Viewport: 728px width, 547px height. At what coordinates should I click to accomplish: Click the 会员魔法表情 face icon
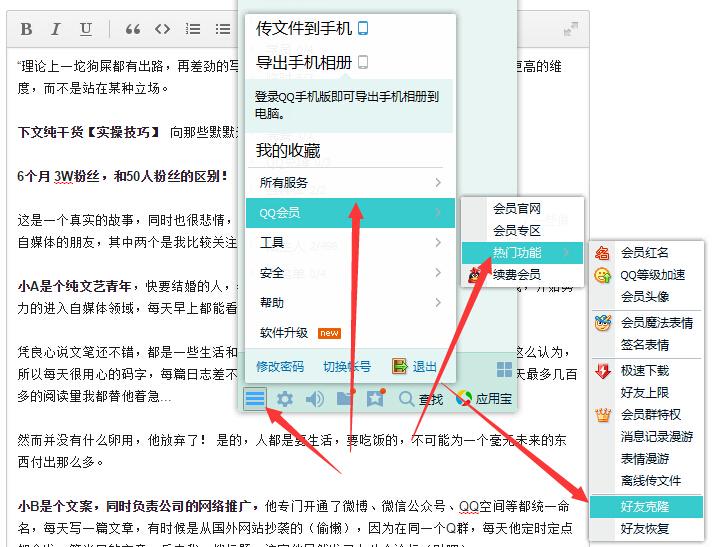click(x=603, y=322)
